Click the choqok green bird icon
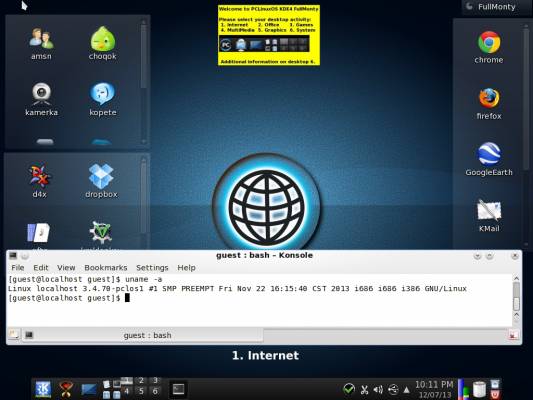Image resolution: width=533 pixels, height=400 pixels. pyautogui.click(x=102, y=43)
